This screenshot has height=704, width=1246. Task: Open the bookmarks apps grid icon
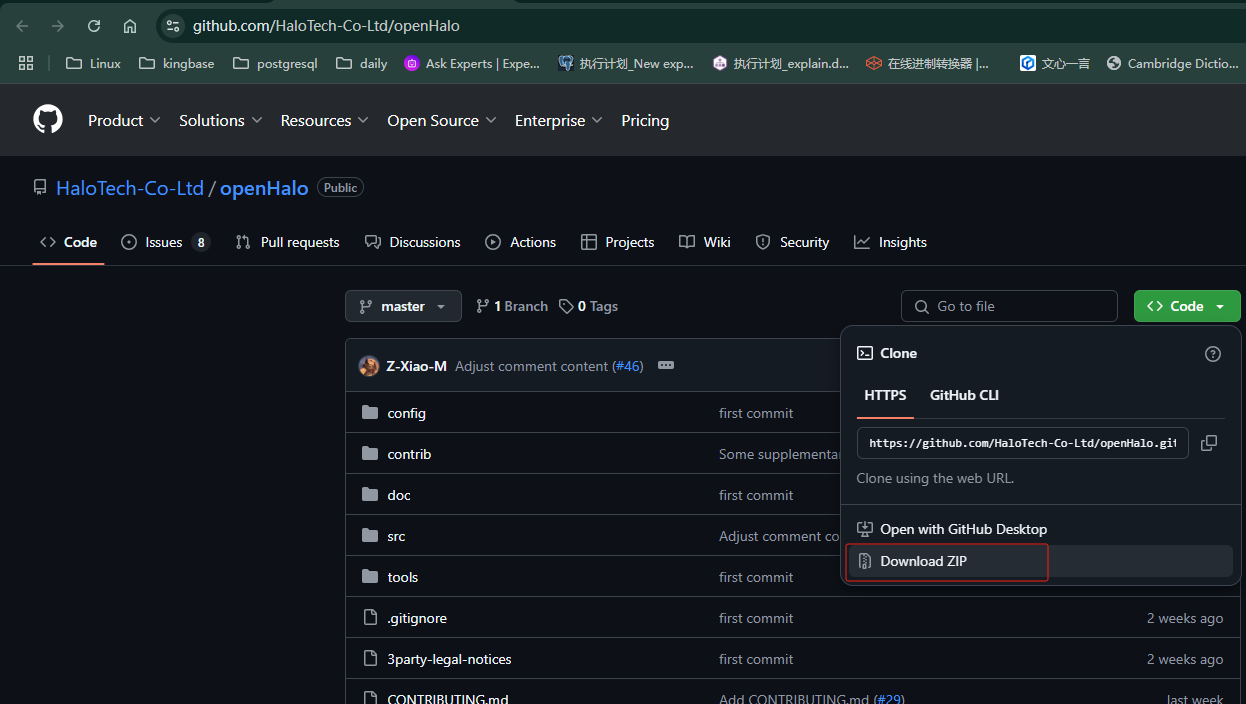coord(26,63)
